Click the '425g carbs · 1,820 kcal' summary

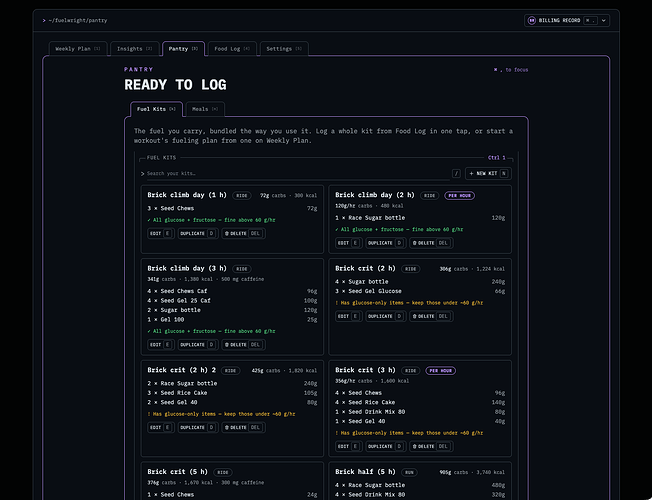[x=284, y=371]
